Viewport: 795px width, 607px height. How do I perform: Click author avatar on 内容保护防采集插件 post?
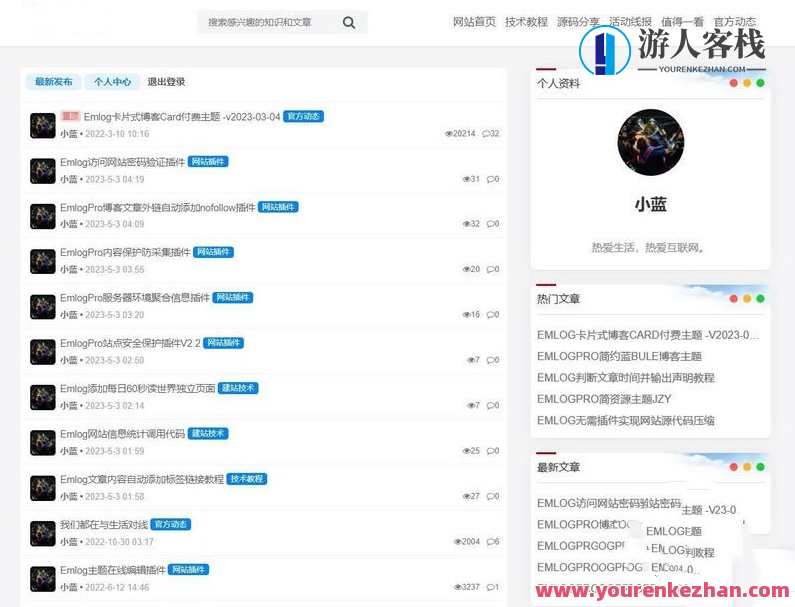coord(43,261)
